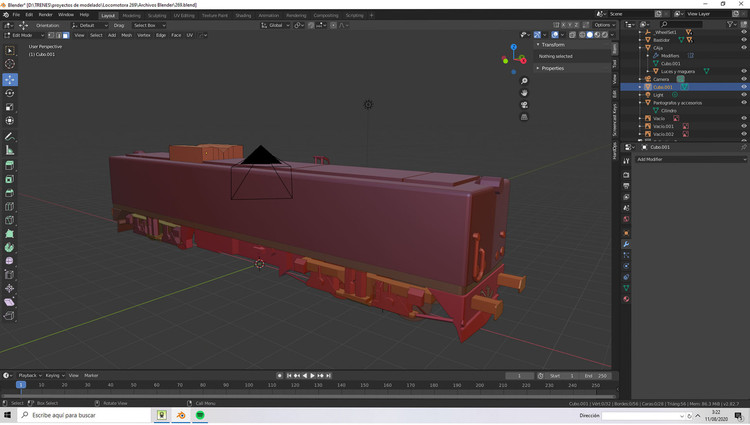Open the Render menu
Image resolution: width=750 pixels, height=425 pixels.
[45, 15]
